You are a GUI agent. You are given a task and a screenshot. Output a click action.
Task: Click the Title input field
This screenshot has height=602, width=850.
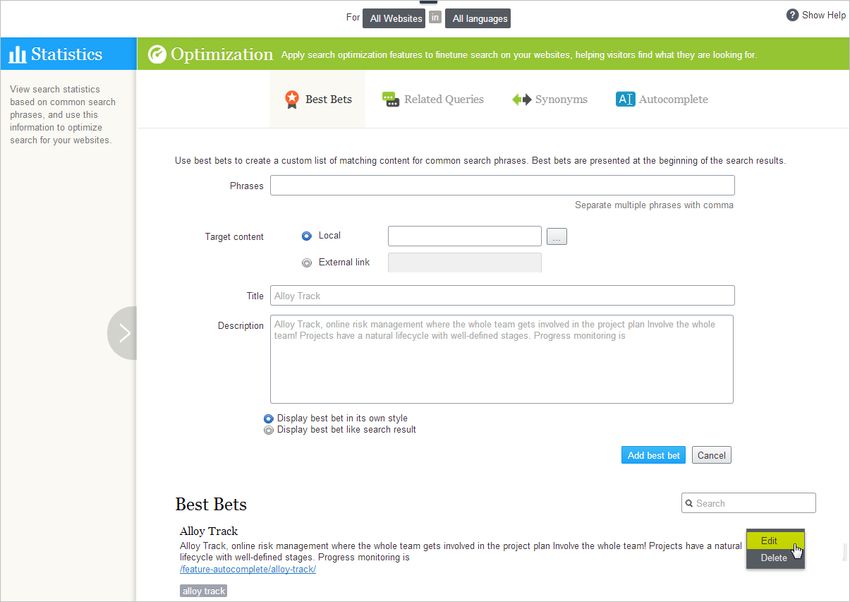[503, 296]
